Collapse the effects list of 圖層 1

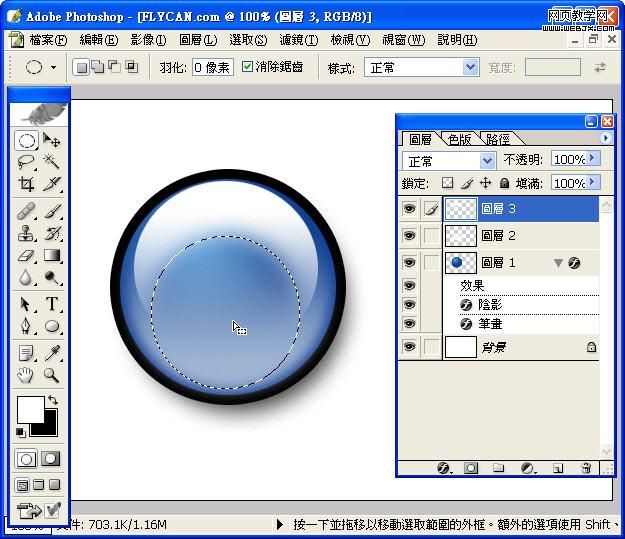(558, 263)
